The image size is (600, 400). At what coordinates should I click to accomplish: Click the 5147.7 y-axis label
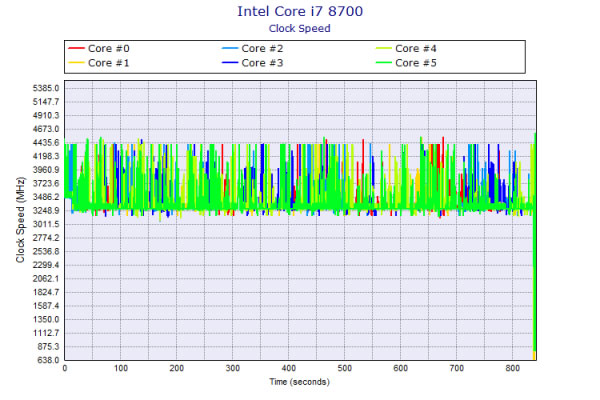click(46, 102)
